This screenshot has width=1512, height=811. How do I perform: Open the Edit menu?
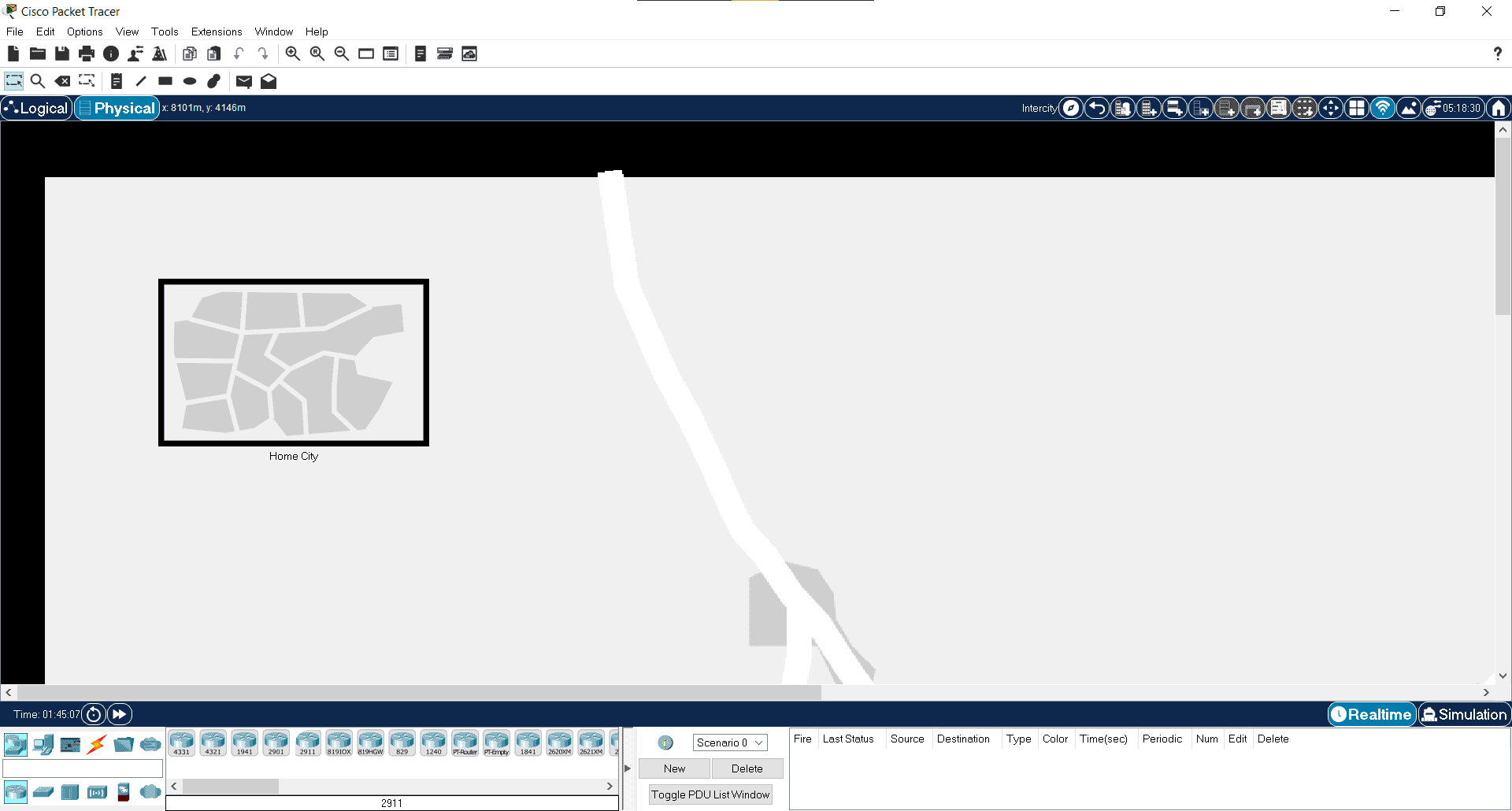tap(46, 31)
